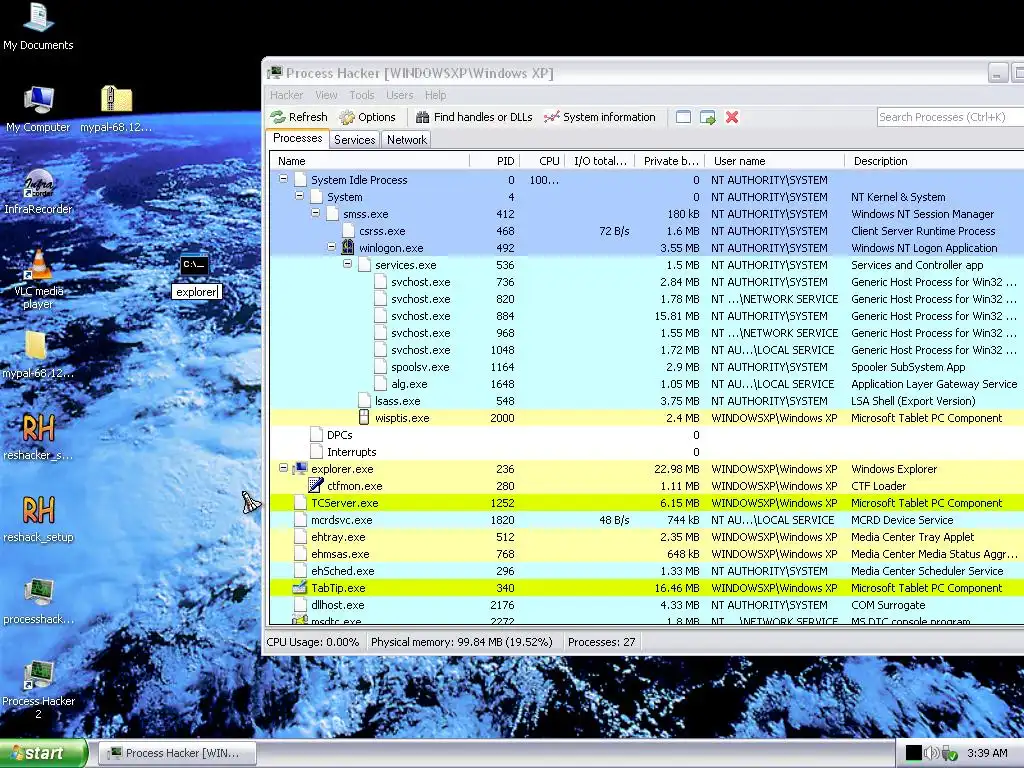
Task: Click Processes: 27 status entry
Action: (x=601, y=642)
